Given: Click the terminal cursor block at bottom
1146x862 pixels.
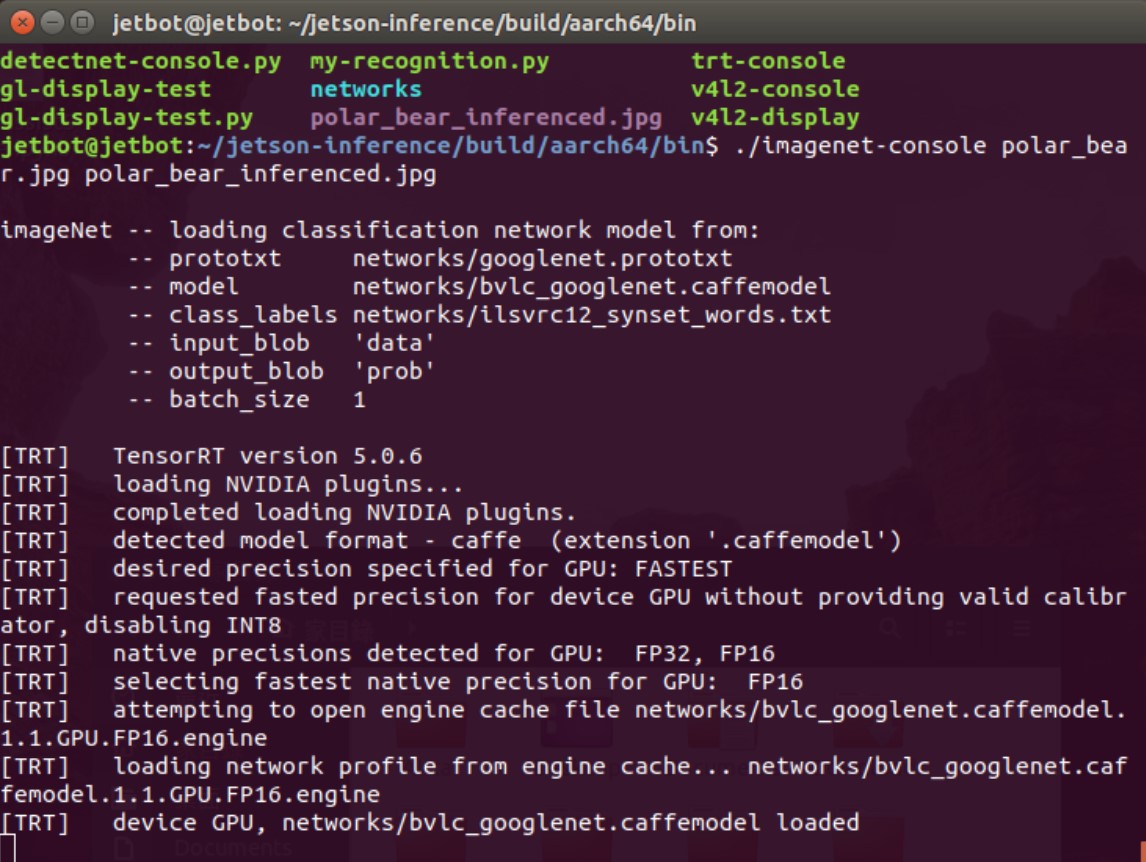Looking at the screenshot, I should [8, 848].
